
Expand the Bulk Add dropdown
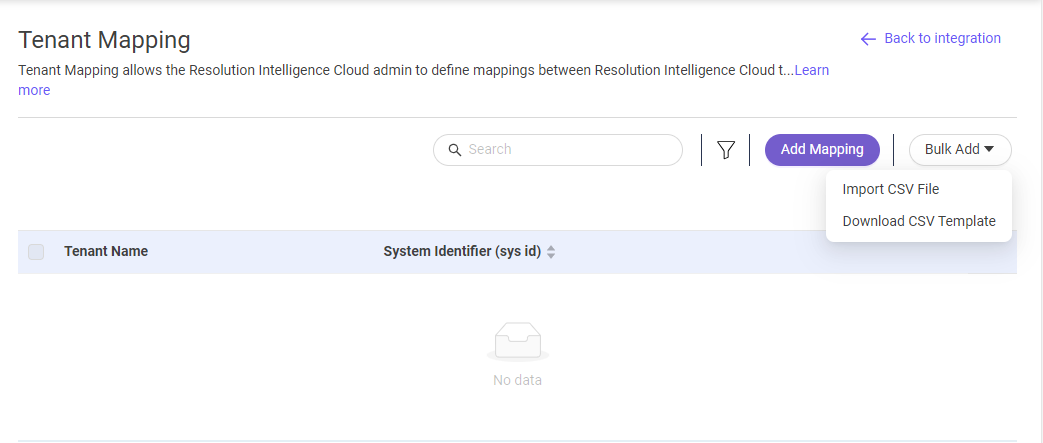click(x=960, y=150)
